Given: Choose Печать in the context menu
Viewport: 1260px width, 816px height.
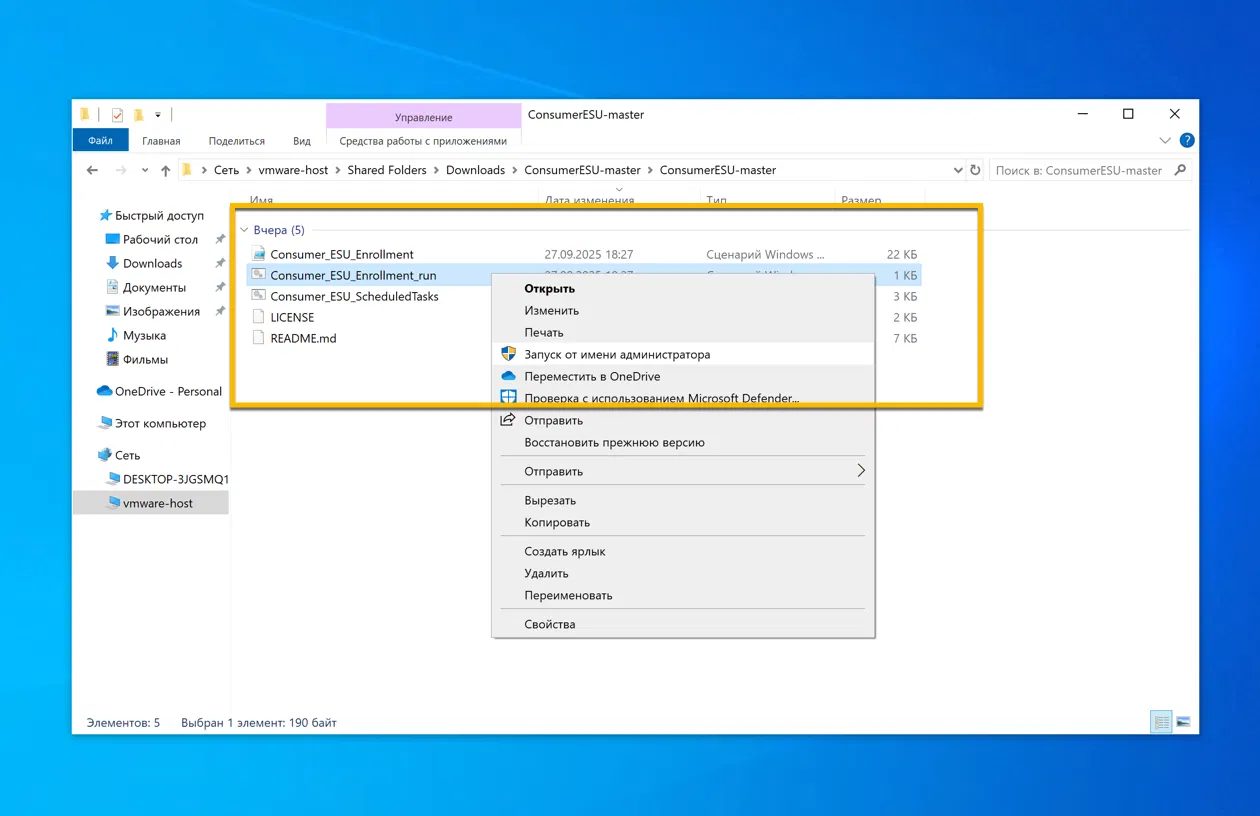Looking at the screenshot, I should [x=683, y=332].
